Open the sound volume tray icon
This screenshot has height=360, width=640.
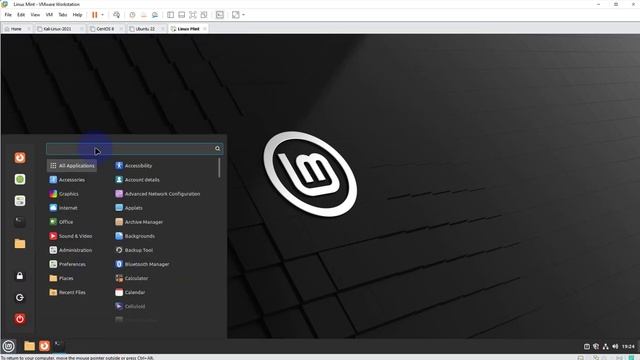(x=615, y=347)
